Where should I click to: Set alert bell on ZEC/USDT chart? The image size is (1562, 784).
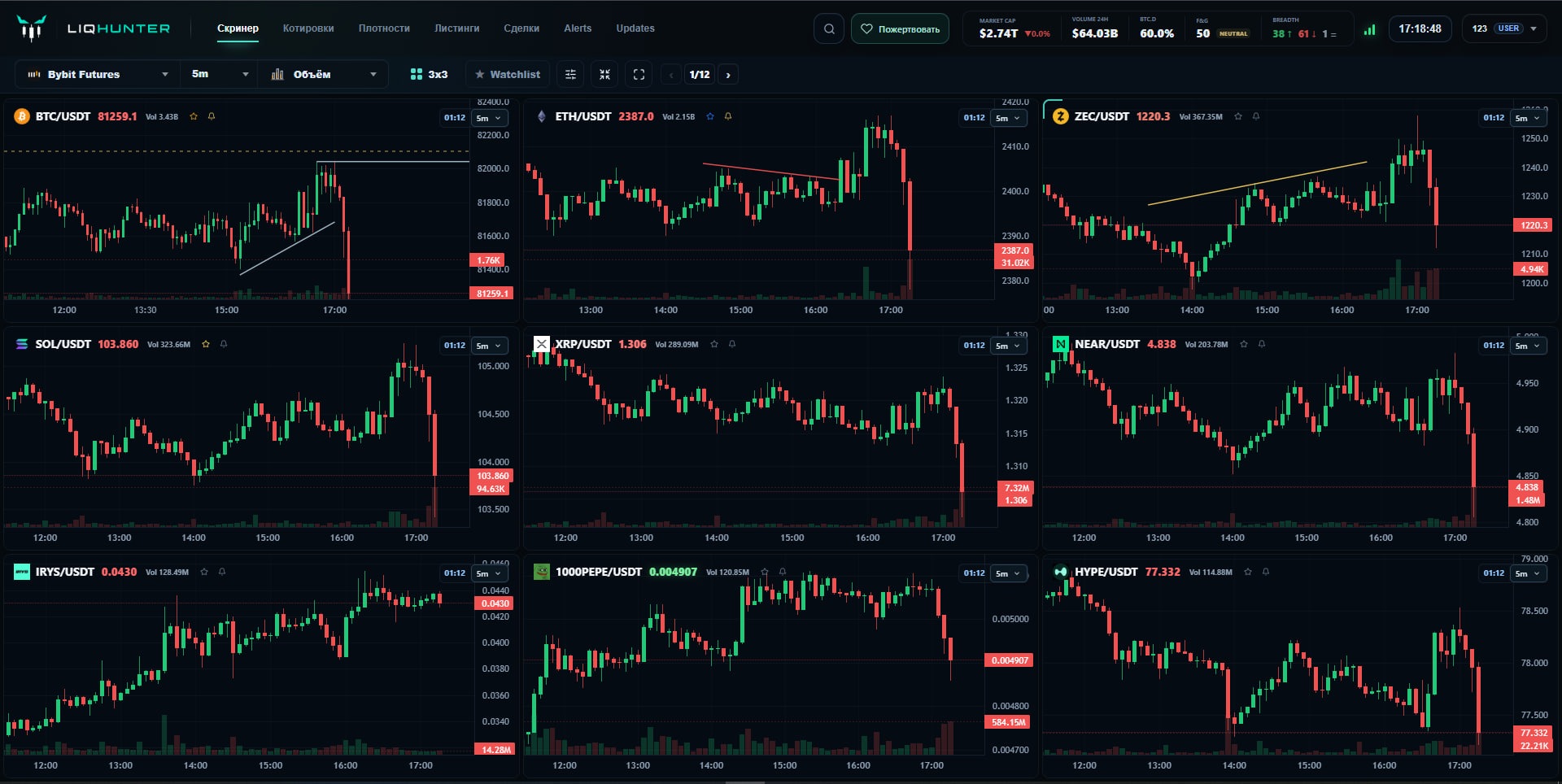(x=1256, y=116)
